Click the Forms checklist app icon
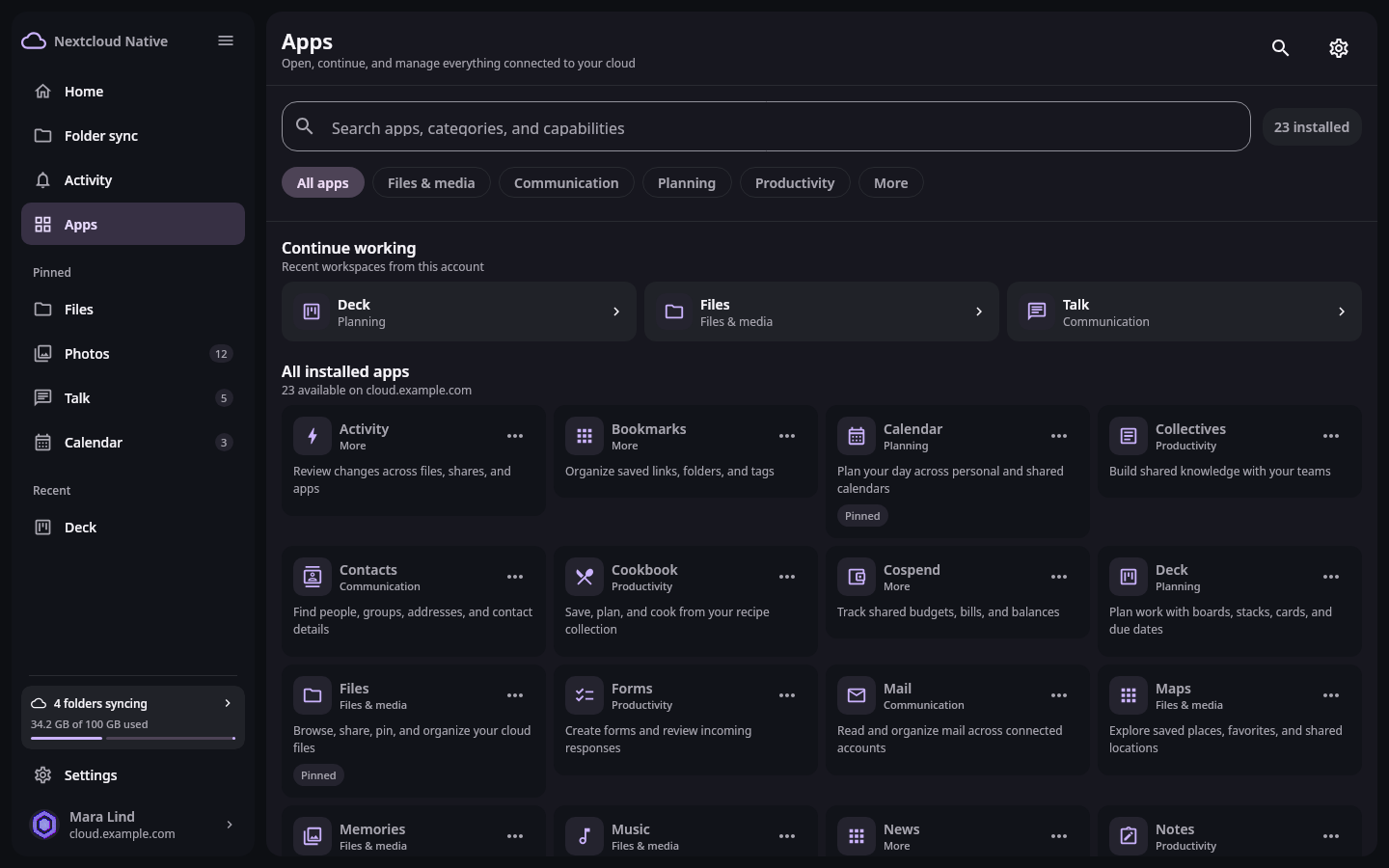 [x=585, y=695]
